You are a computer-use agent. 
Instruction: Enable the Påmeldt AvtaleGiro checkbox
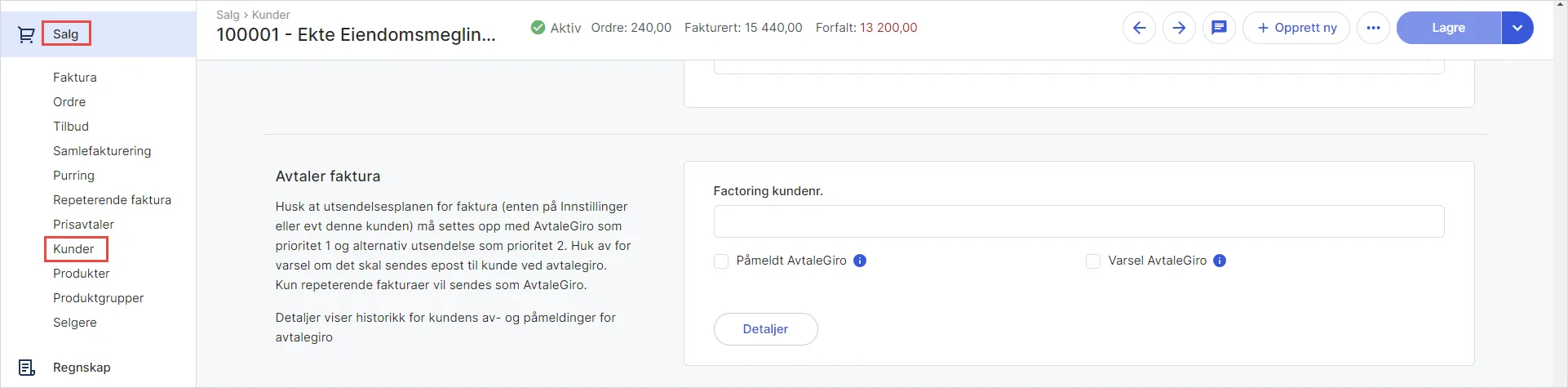(721, 261)
